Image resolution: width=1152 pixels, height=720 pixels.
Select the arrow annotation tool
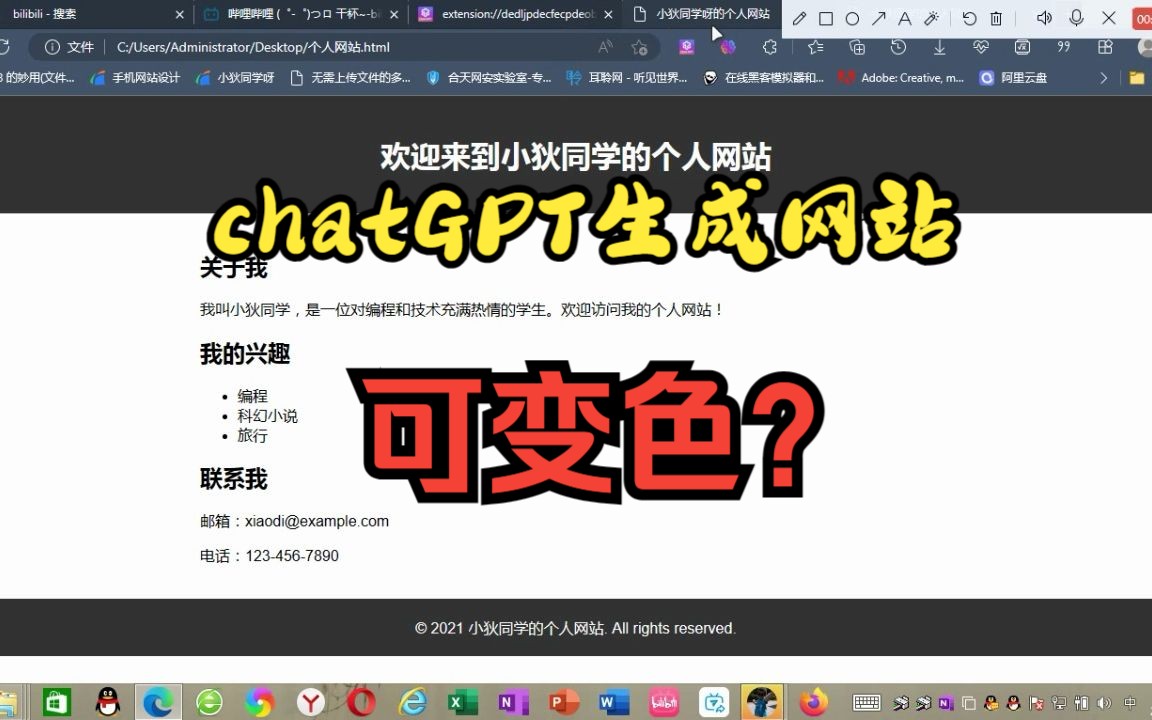coord(879,18)
